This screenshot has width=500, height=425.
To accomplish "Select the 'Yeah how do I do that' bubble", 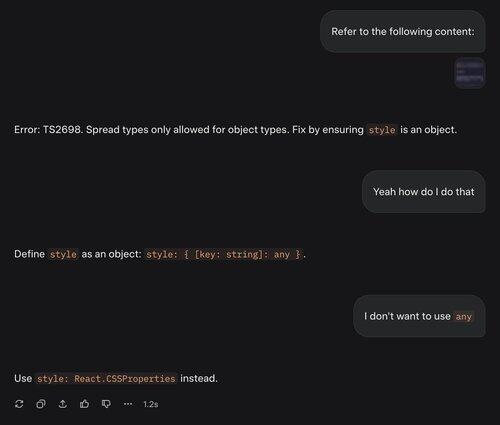I will tap(424, 192).
